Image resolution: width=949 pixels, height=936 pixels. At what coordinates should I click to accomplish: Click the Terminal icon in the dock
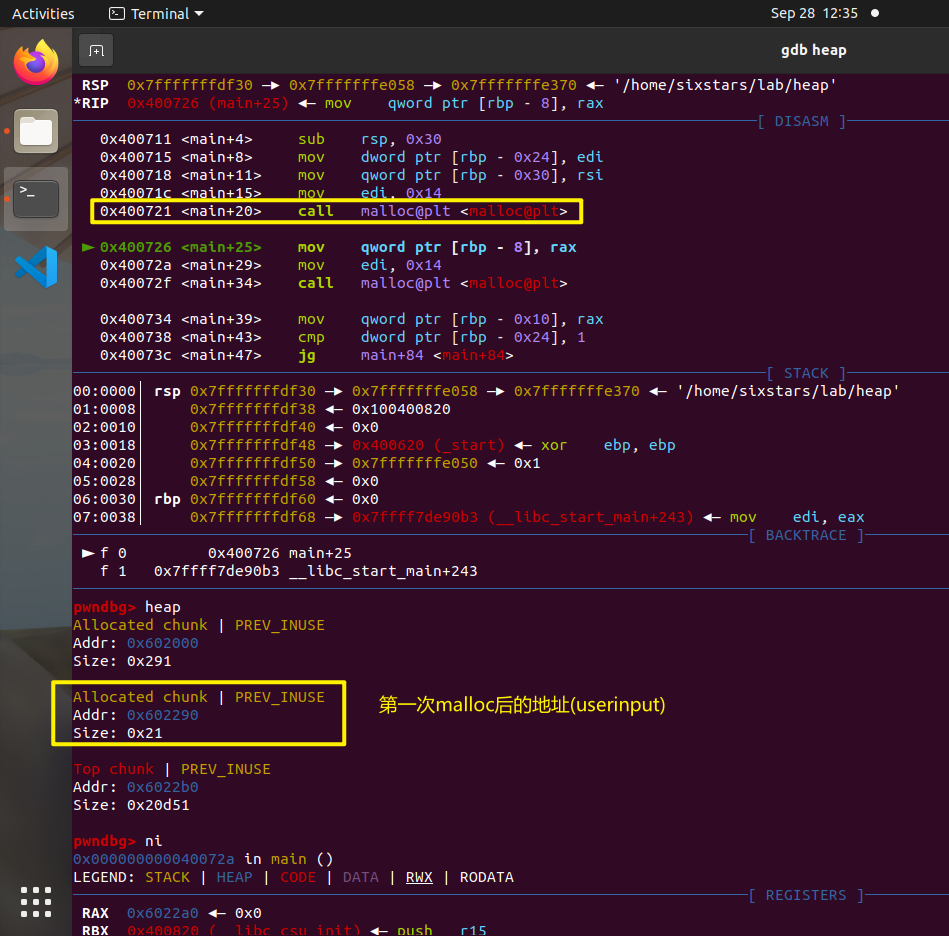pyautogui.click(x=36, y=198)
